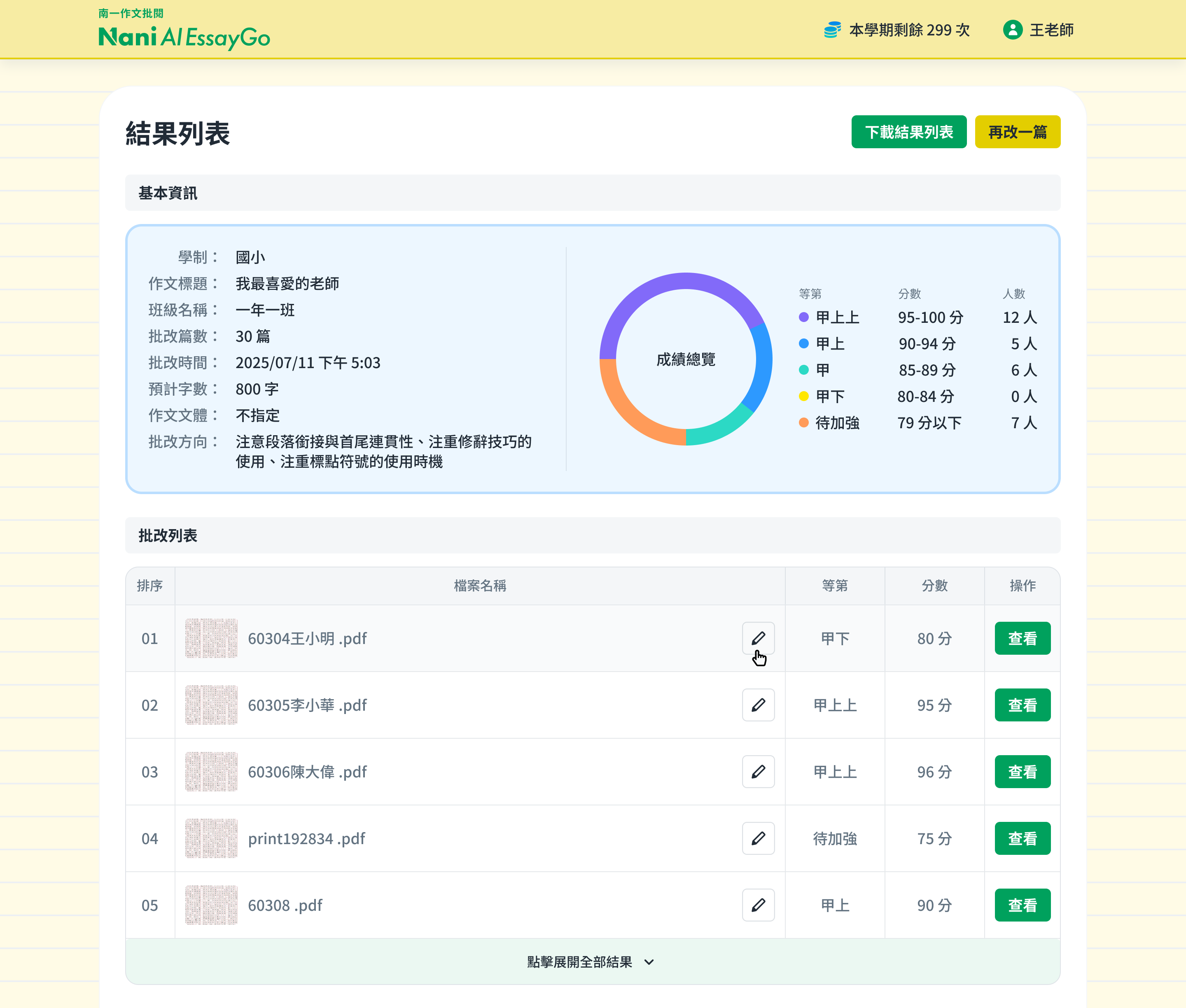Click the 96 分 score cell
1186x1008 pixels.
click(x=934, y=772)
